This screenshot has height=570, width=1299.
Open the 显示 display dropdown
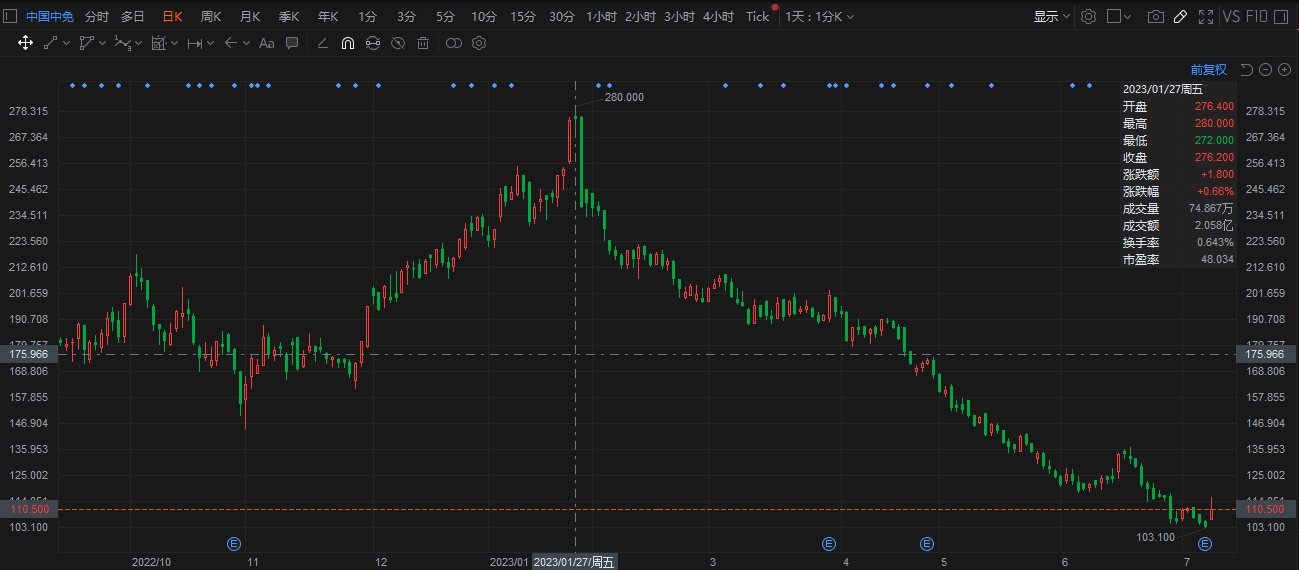coord(1051,17)
